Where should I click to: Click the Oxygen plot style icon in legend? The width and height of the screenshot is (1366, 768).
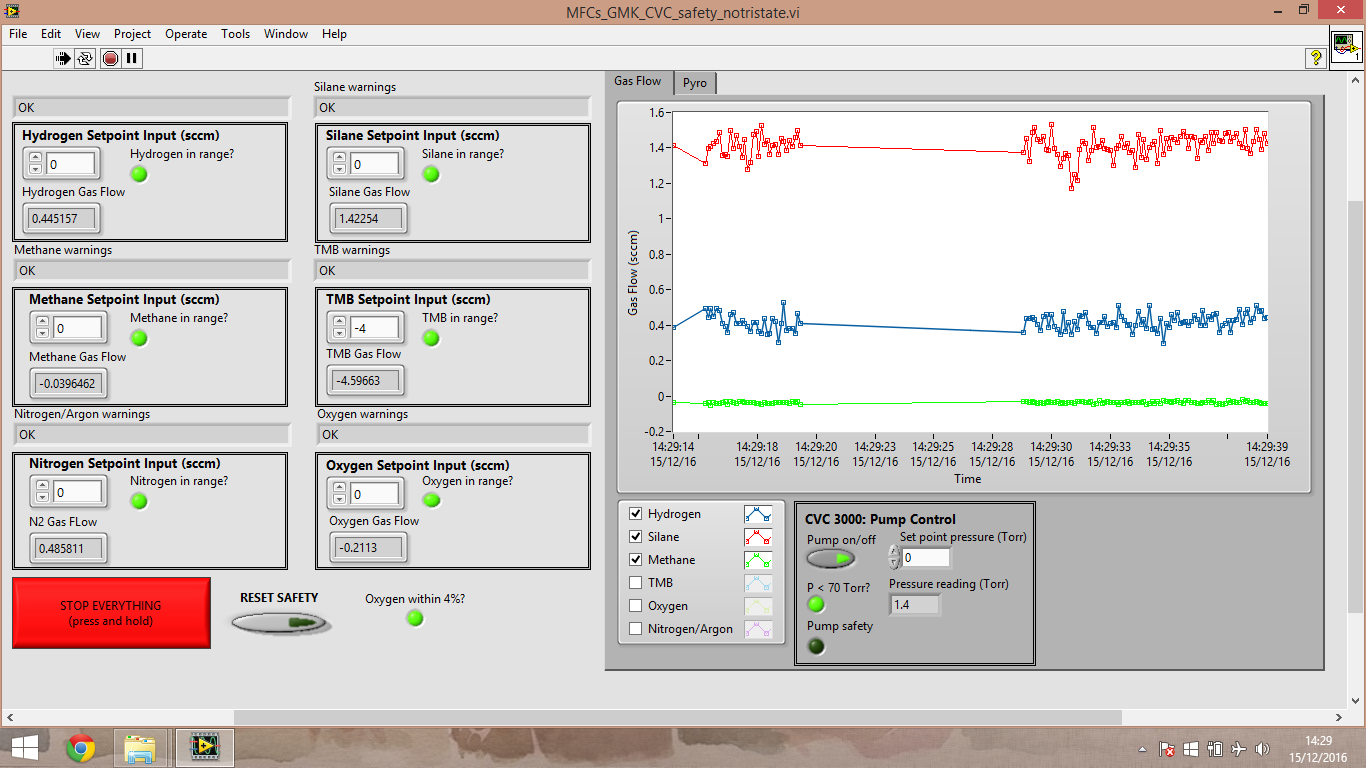pos(759,606)
